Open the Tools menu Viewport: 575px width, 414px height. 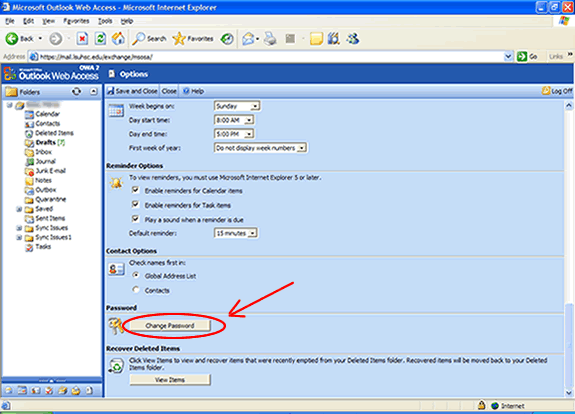105,21
